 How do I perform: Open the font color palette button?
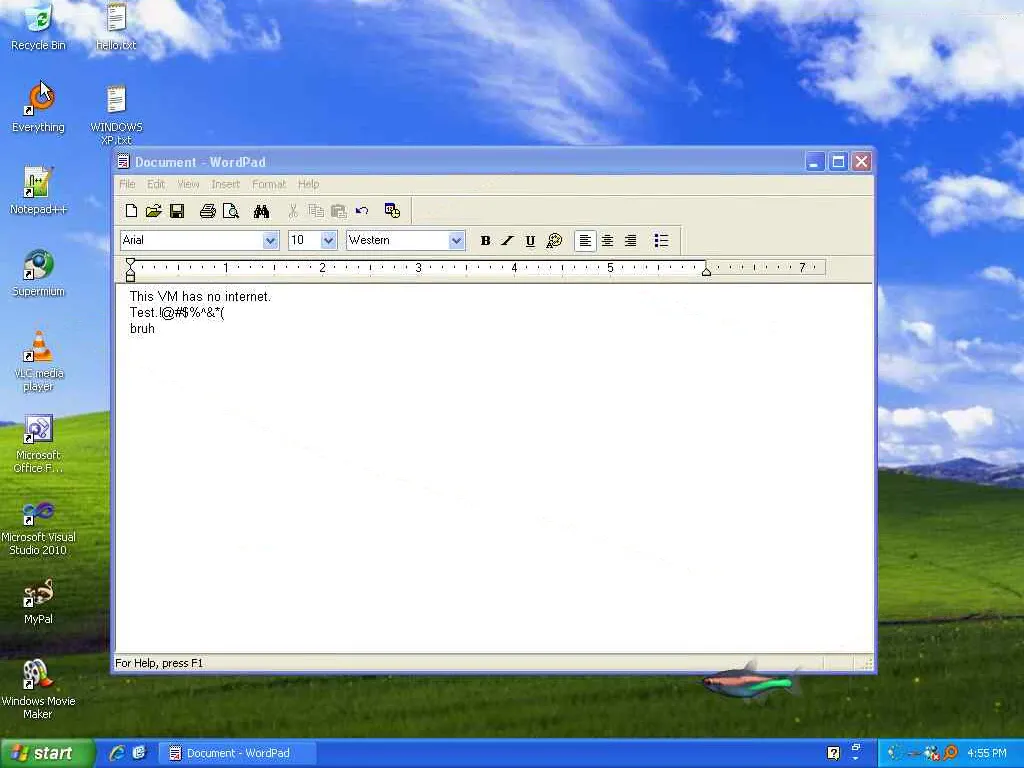pyautogui.click(x=554, y=240)
